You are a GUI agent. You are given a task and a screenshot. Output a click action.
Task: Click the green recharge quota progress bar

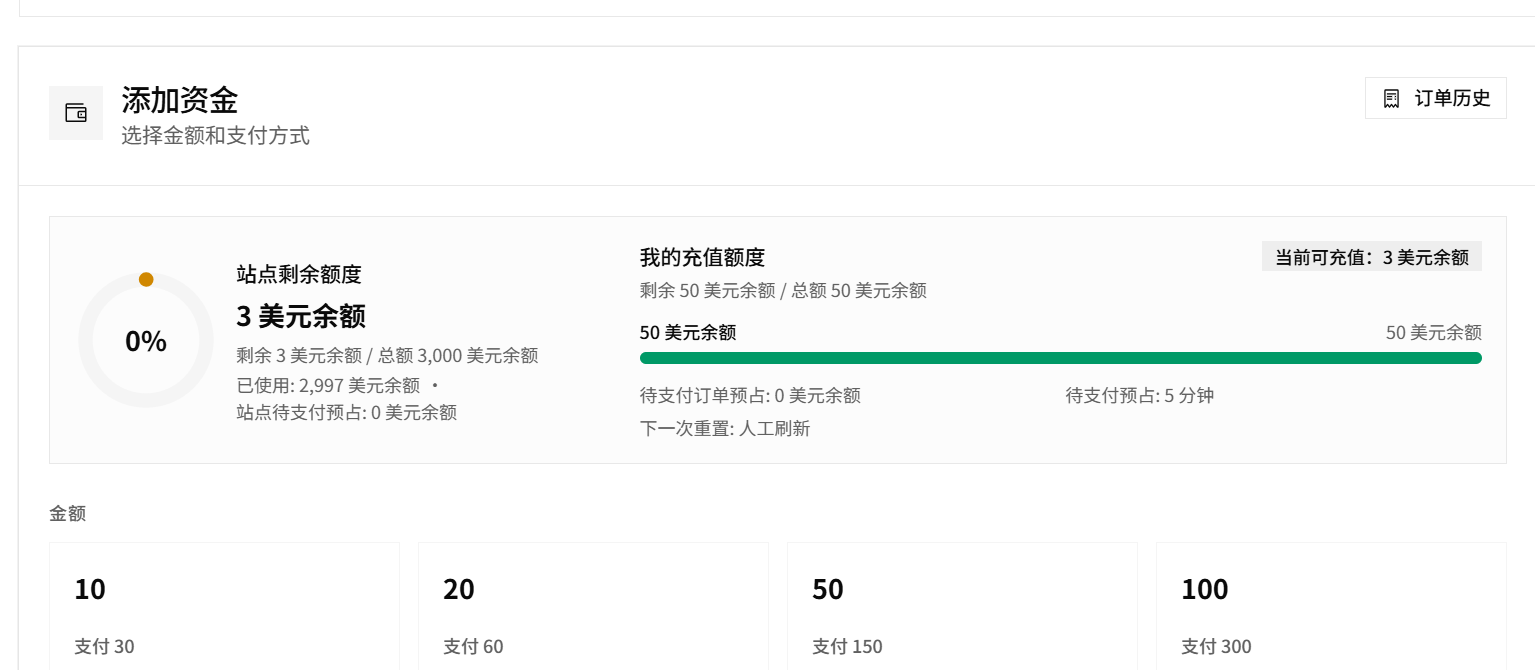[x=1060, y=358]
